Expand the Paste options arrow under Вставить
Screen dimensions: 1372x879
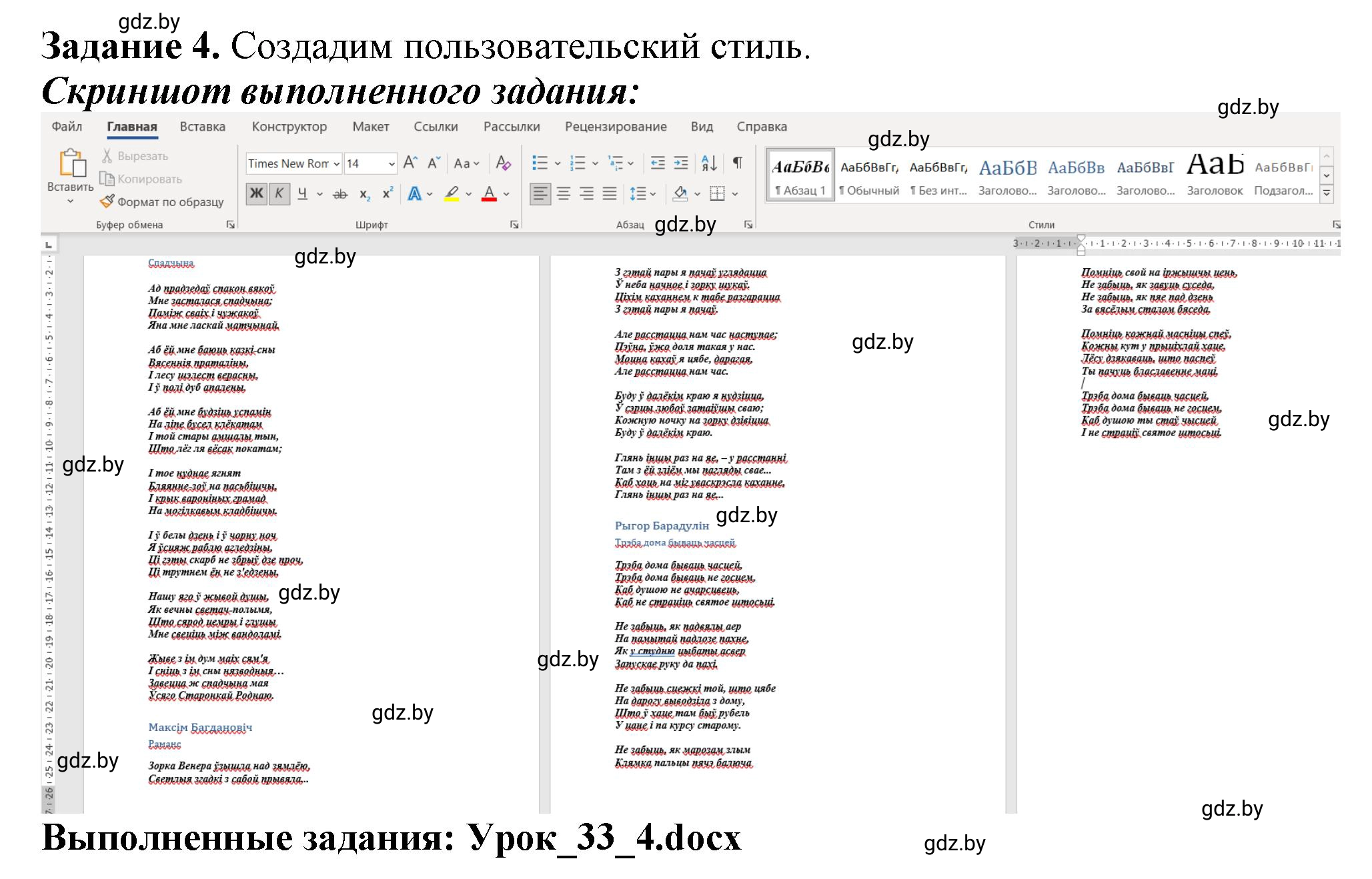[71, 201]
